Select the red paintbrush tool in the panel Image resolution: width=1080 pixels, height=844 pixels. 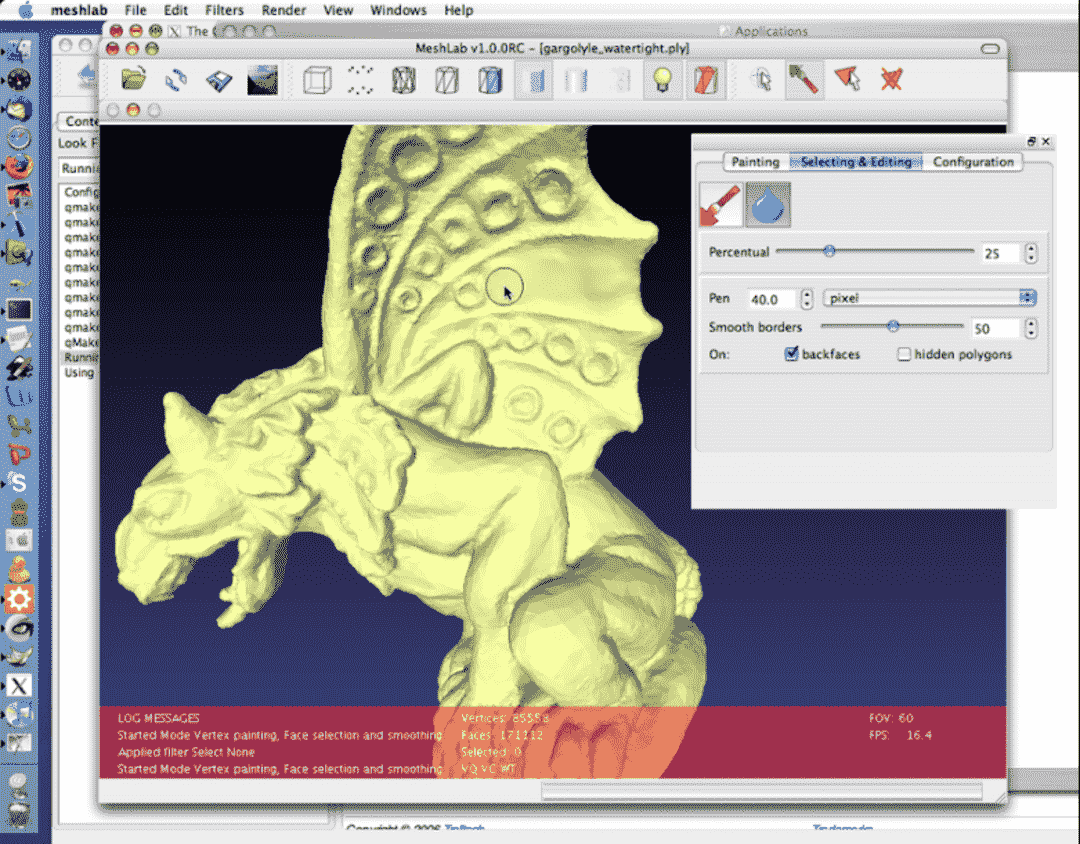click(722, 204)
